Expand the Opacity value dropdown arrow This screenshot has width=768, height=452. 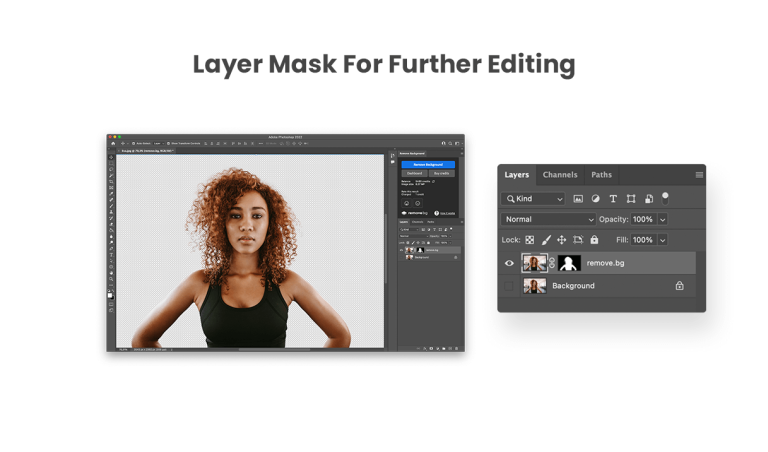(662, 219)
